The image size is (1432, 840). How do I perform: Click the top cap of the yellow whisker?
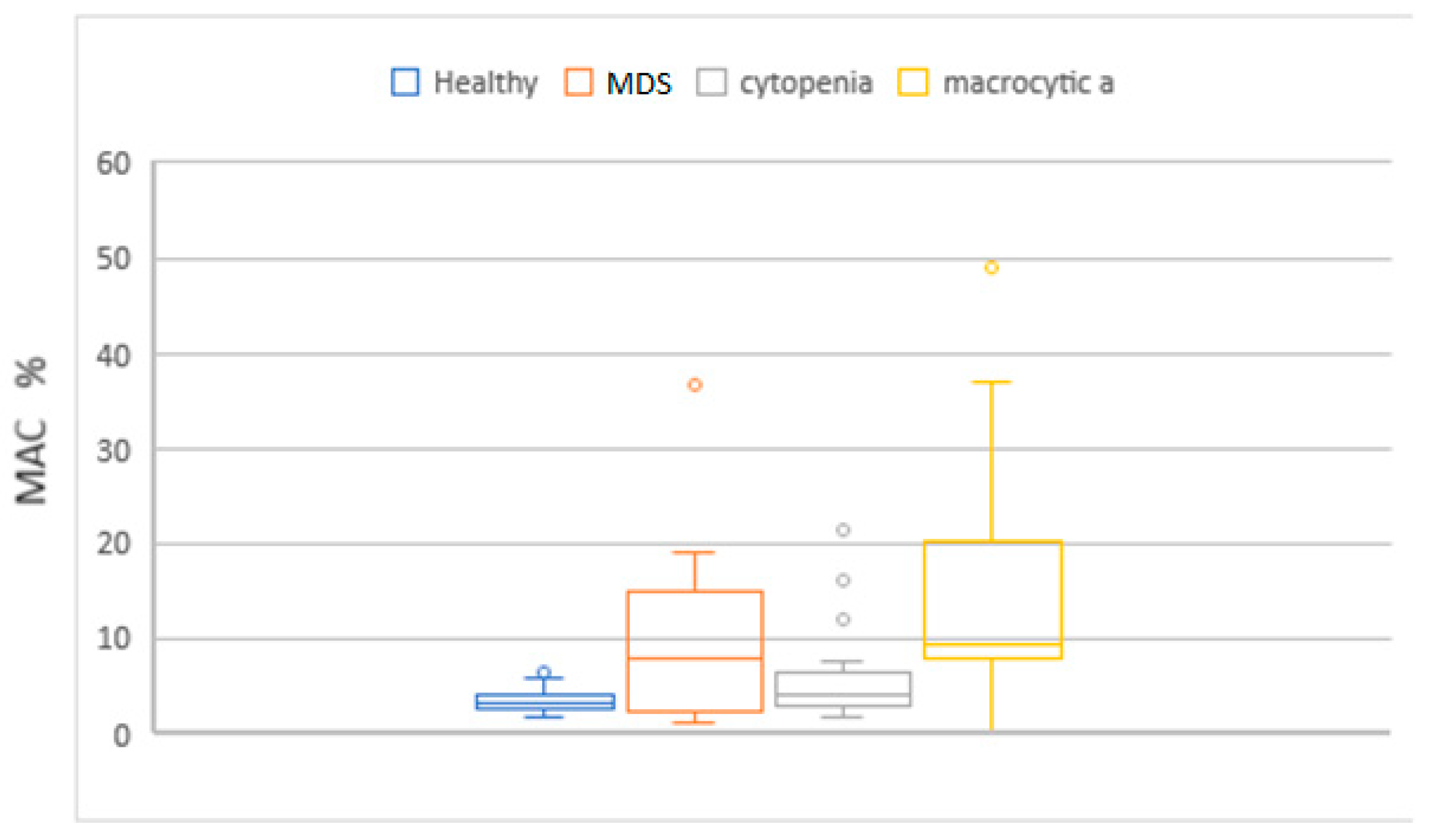pos(991,383)
